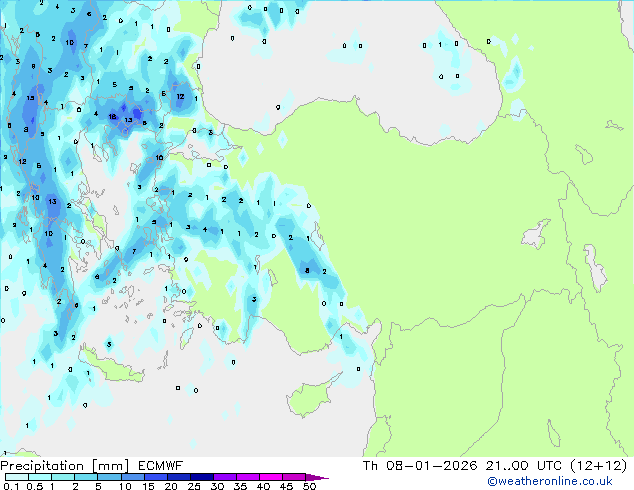Click the precipitation value '18' on the map
The image size is (634, 490).
coord(112,116)
